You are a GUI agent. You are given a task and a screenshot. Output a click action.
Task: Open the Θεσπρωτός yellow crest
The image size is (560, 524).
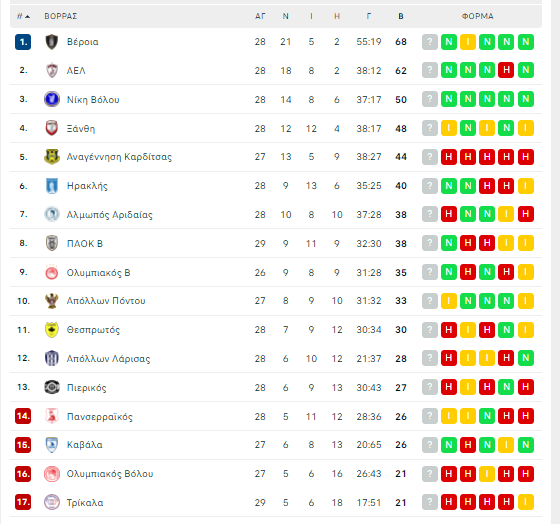tap(52, 330)
